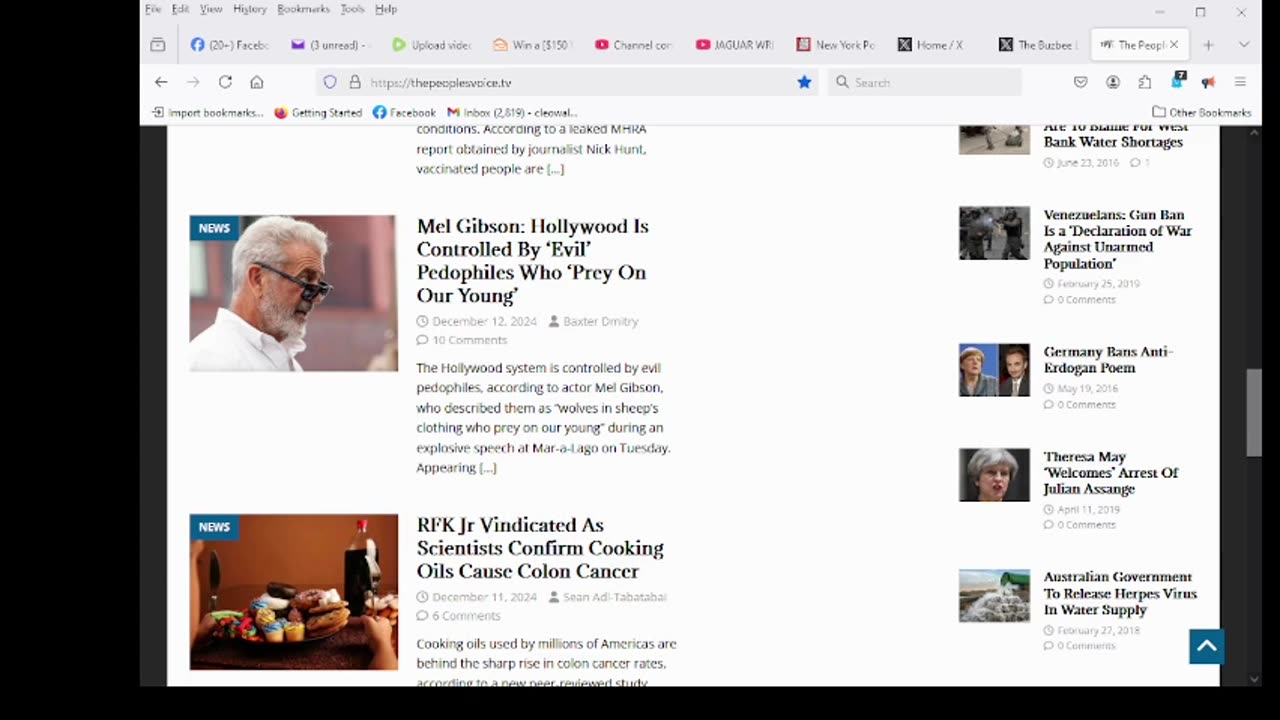Click the back-to-top arrow button
Viewport: 1280px width, 720px height.
(x=1207, y=646)
